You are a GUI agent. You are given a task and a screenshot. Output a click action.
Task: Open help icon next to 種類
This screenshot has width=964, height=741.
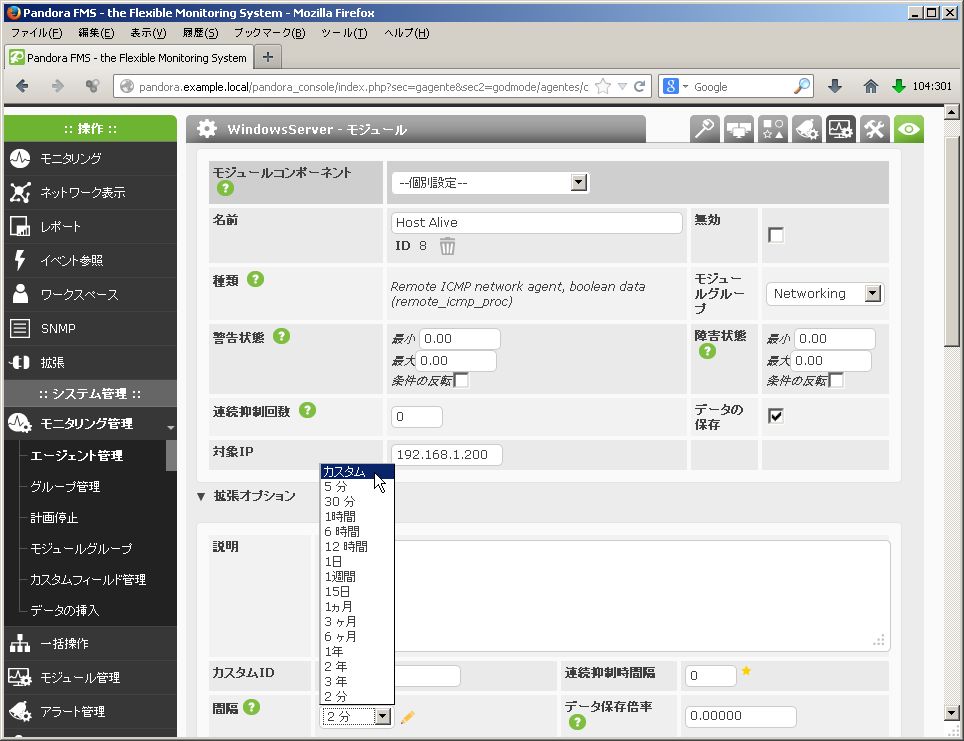(255, 279)
